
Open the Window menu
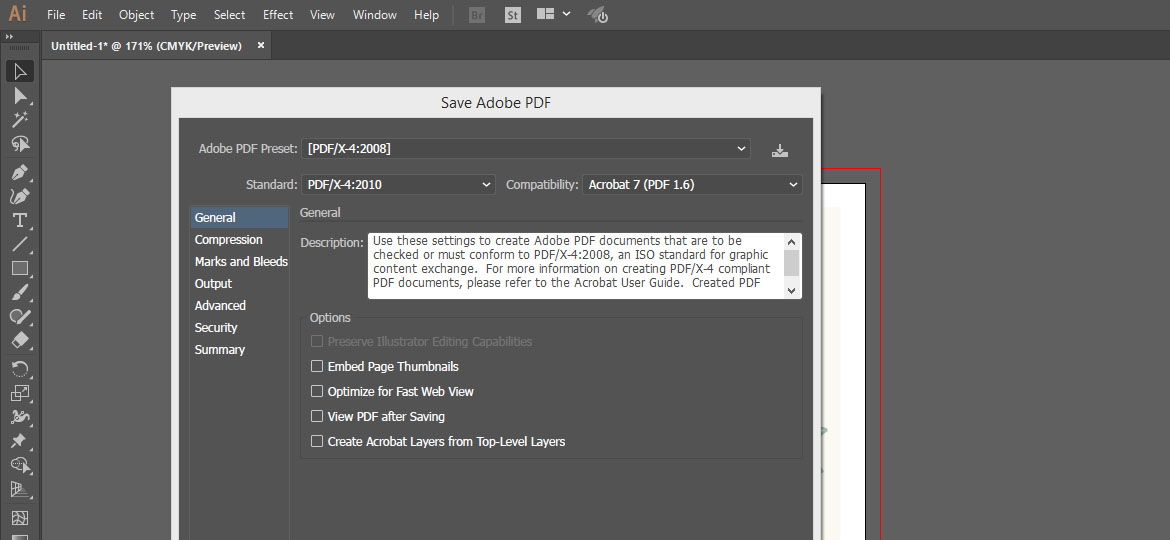[376, 15]
